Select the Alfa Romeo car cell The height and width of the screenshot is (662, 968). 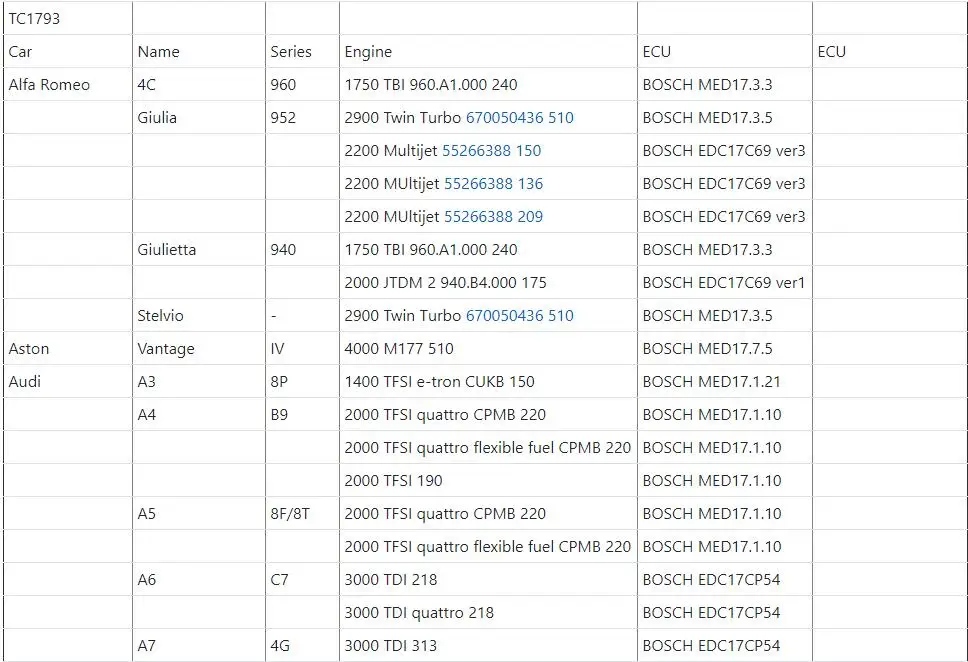click(68, 85)
